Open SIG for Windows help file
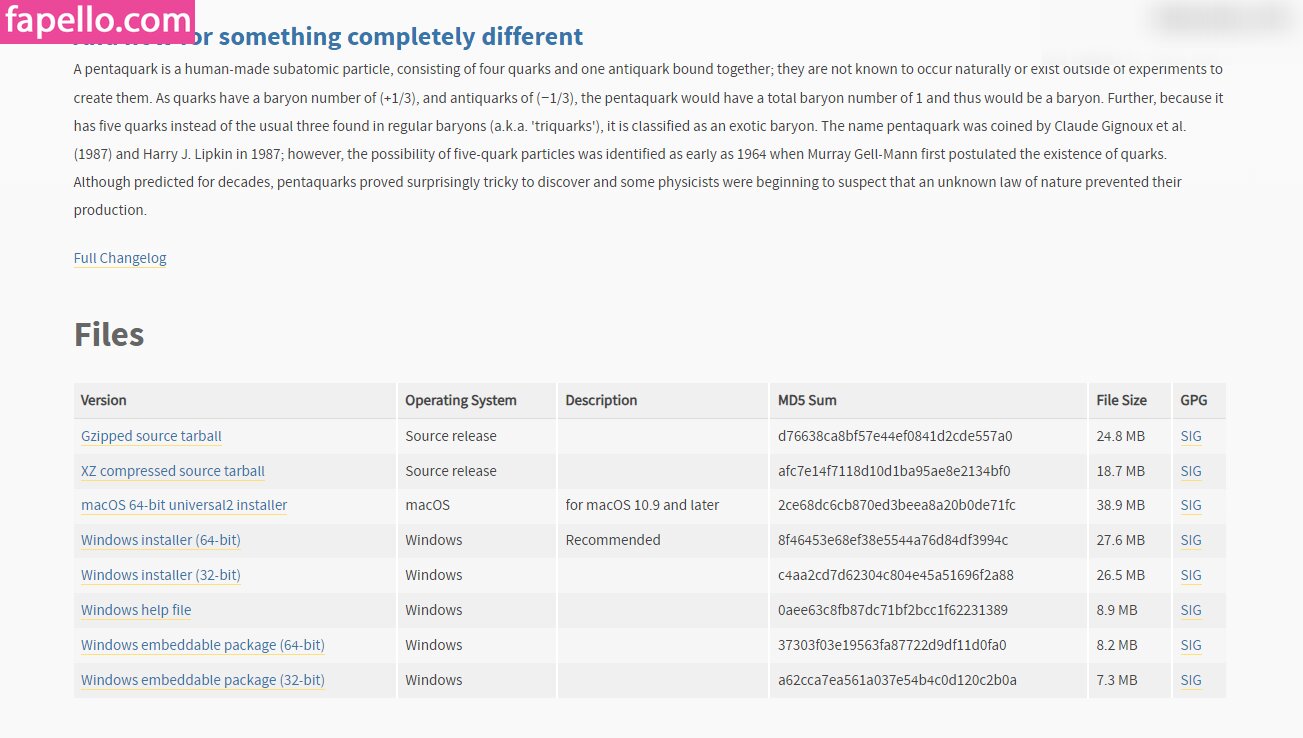This screenshot has height=738, width=1303. coord(1191,610)
